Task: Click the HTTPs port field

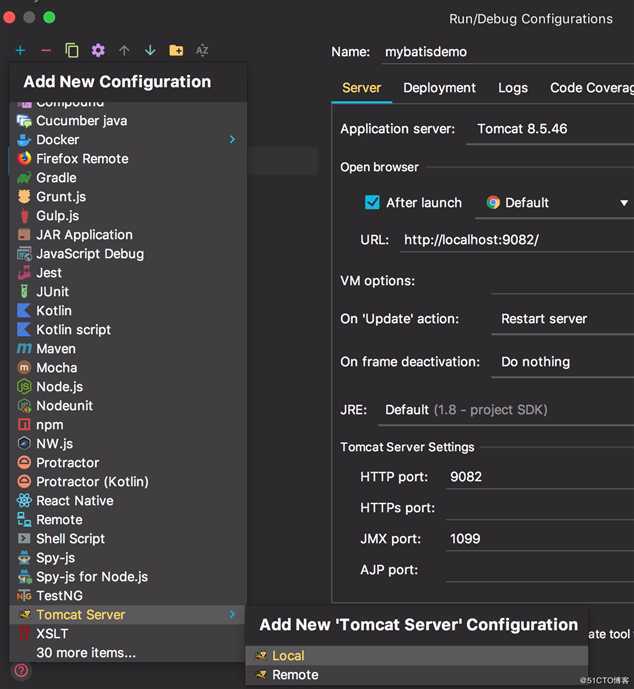Action: pos(540,508)
